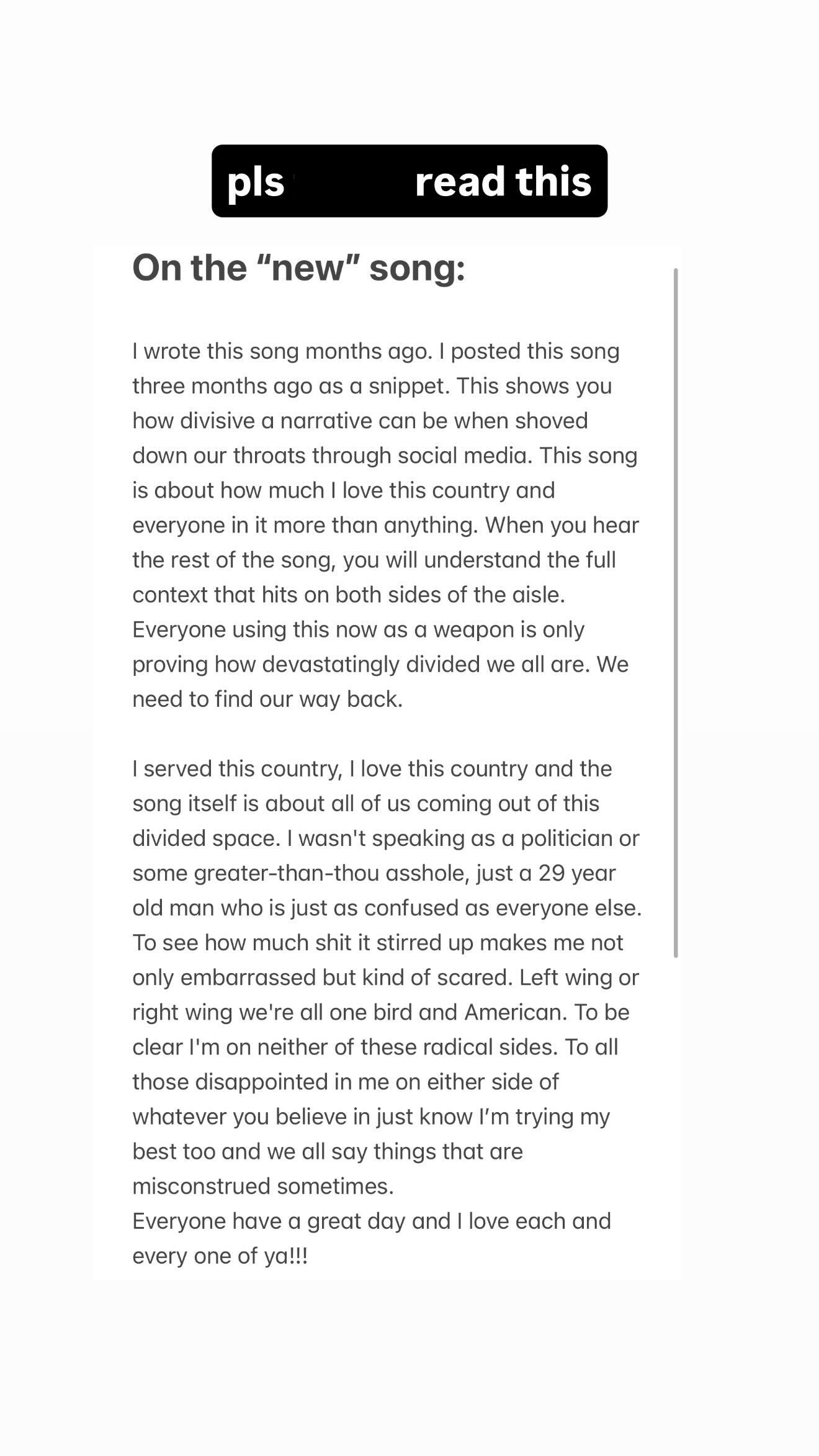Click the line starting "Everyone have a great day"

pos(372,1220)
